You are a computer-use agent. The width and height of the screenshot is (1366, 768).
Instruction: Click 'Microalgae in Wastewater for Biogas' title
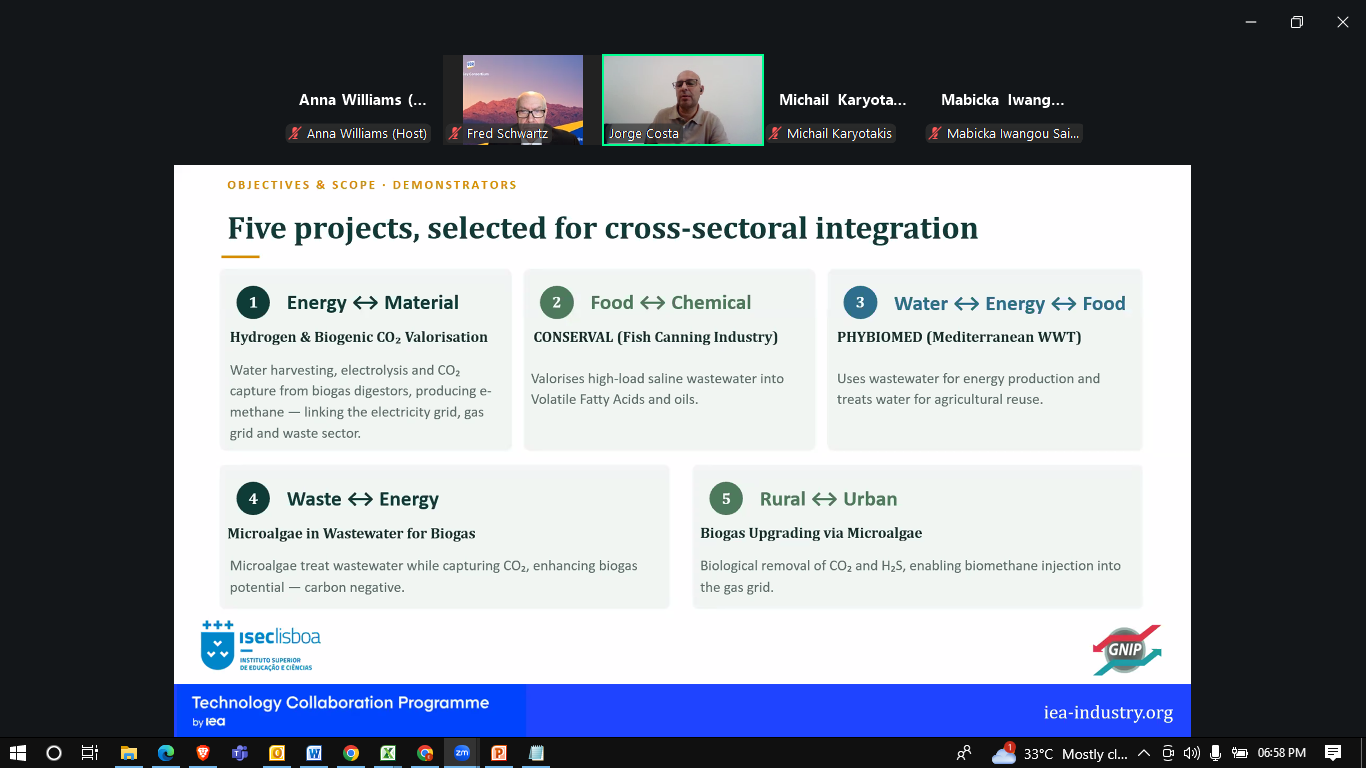point(351,533)
